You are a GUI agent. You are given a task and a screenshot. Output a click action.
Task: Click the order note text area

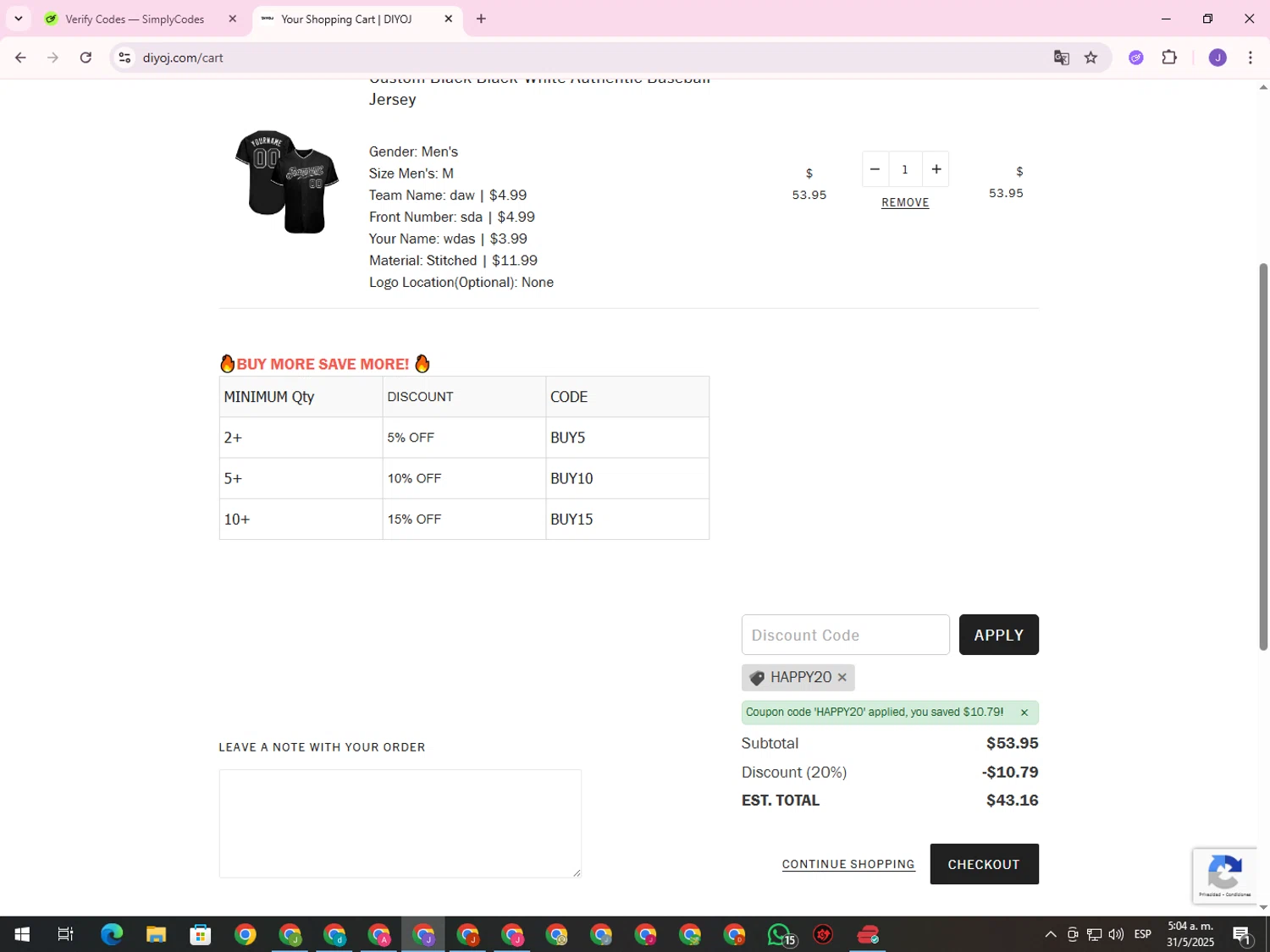pos(400,823)
